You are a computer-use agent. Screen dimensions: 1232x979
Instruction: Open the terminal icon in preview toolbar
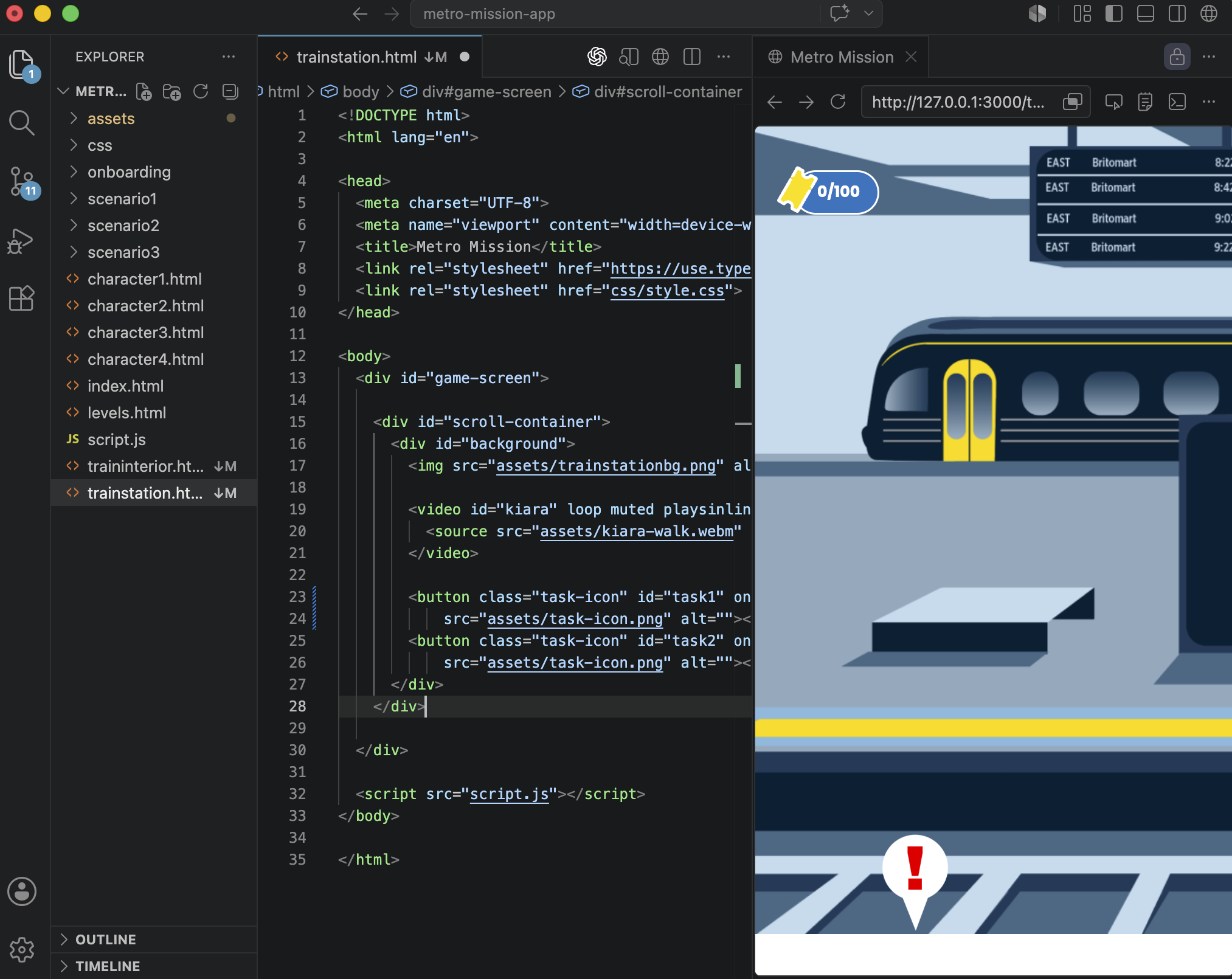tap(1177, 102)
